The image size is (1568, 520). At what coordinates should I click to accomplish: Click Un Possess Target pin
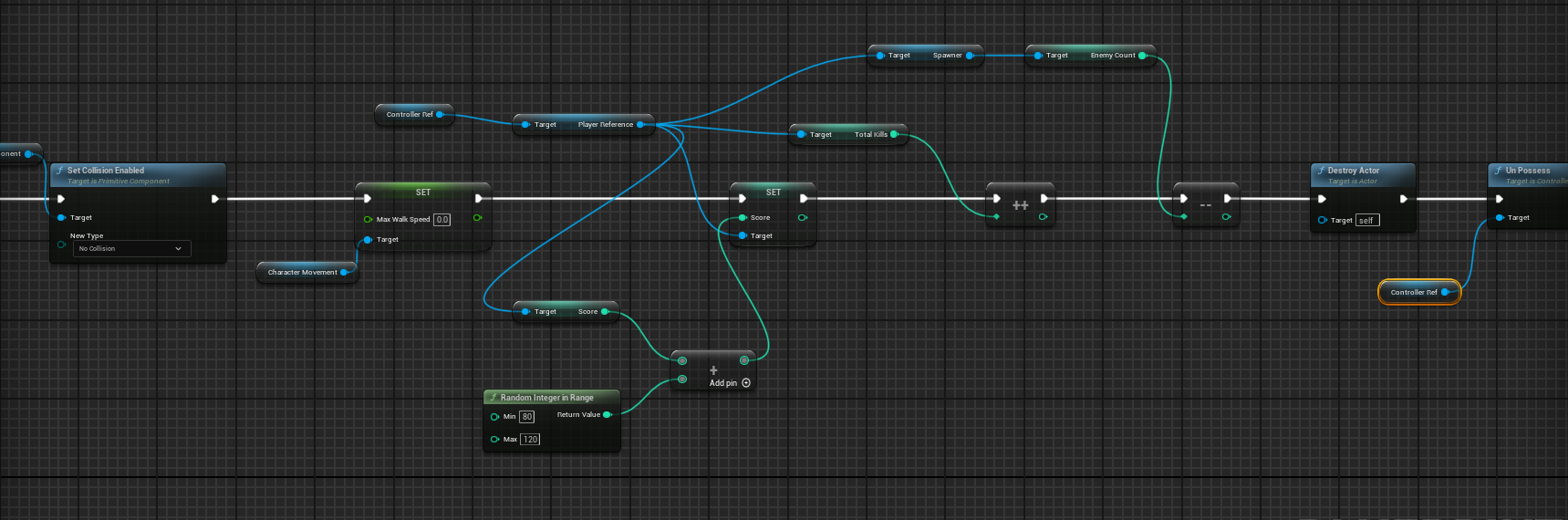tap(1499, 217)
